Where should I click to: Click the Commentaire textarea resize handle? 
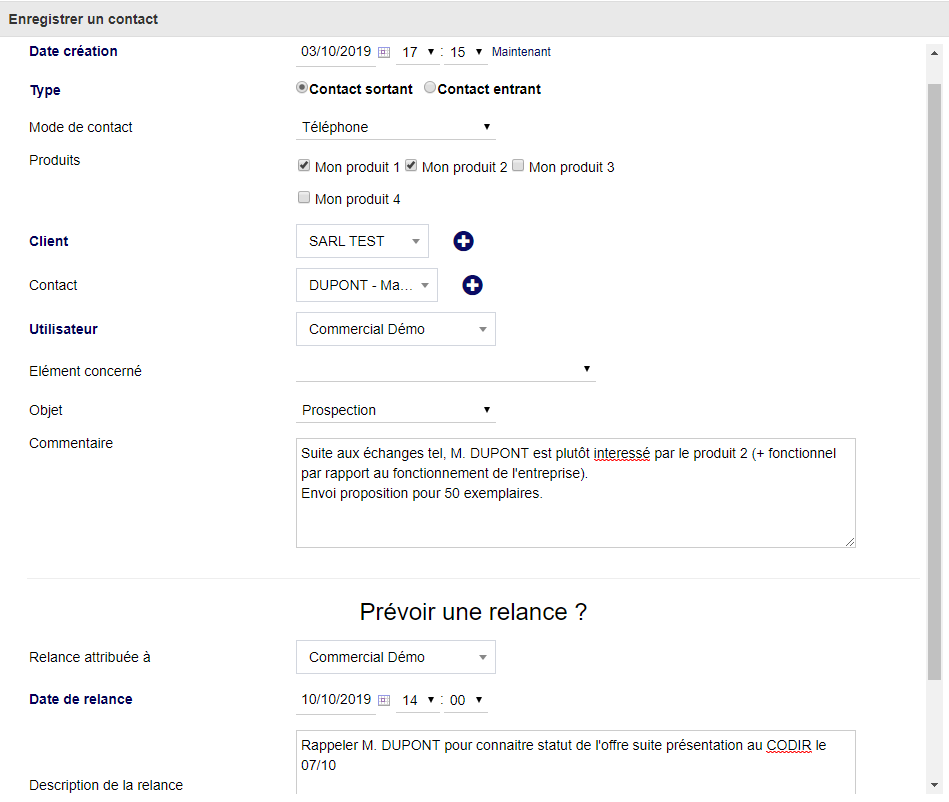[850, 542]
